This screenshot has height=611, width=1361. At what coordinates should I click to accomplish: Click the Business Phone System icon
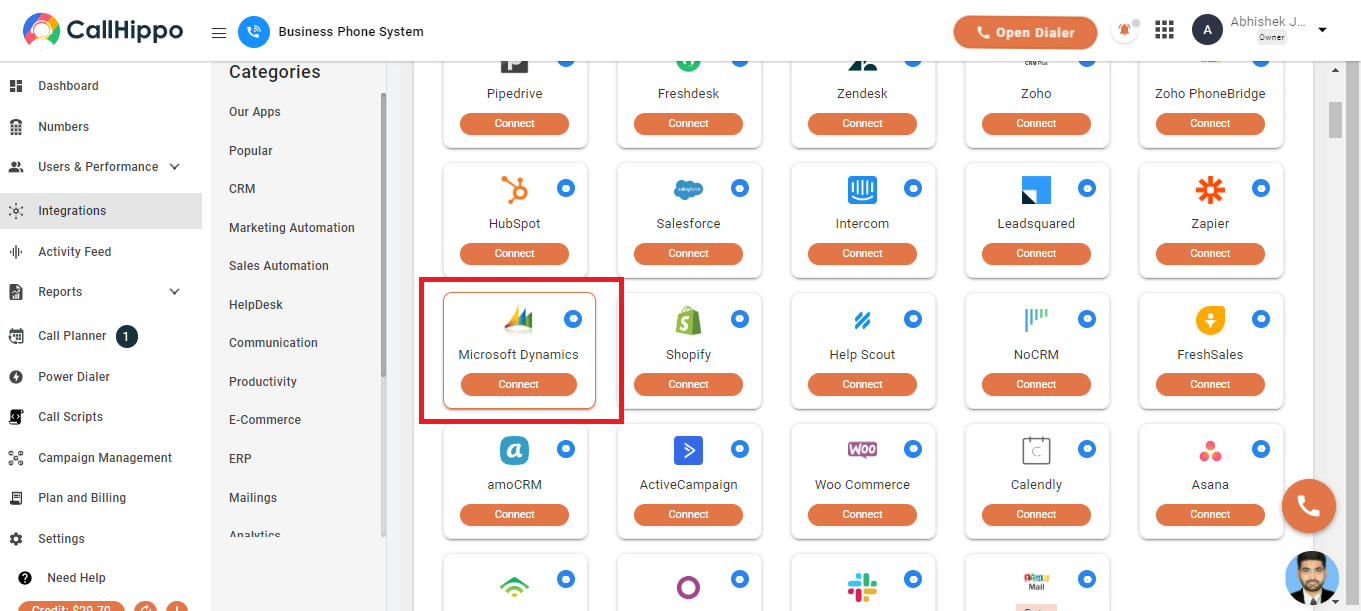(x=254, y=32)
